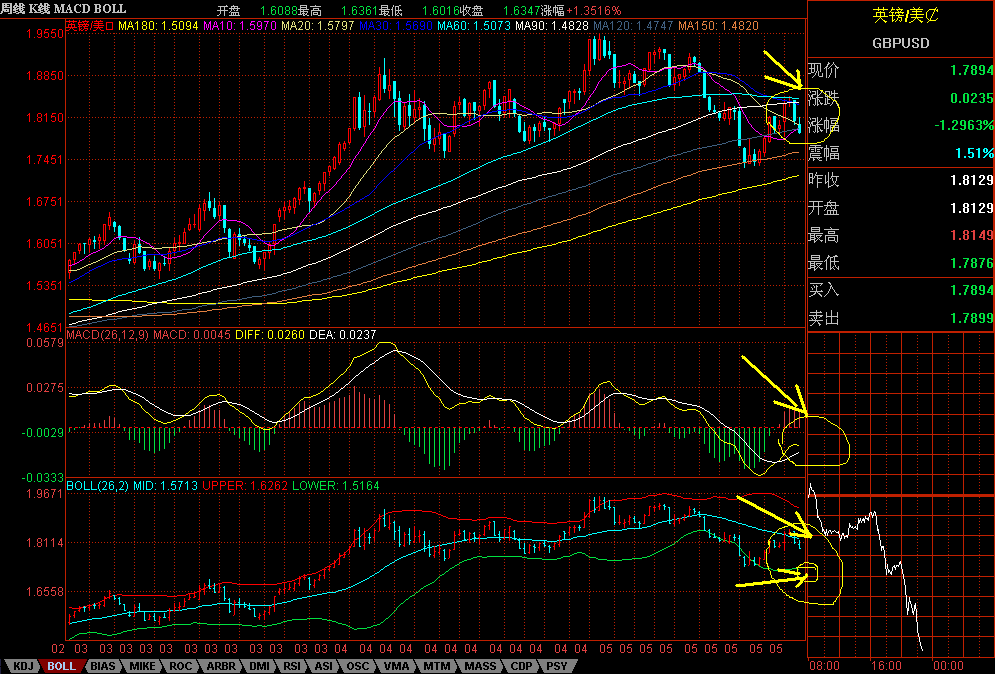Open the BIAS indicator tab
Screen dimensions: 995x674
[103, 666]
